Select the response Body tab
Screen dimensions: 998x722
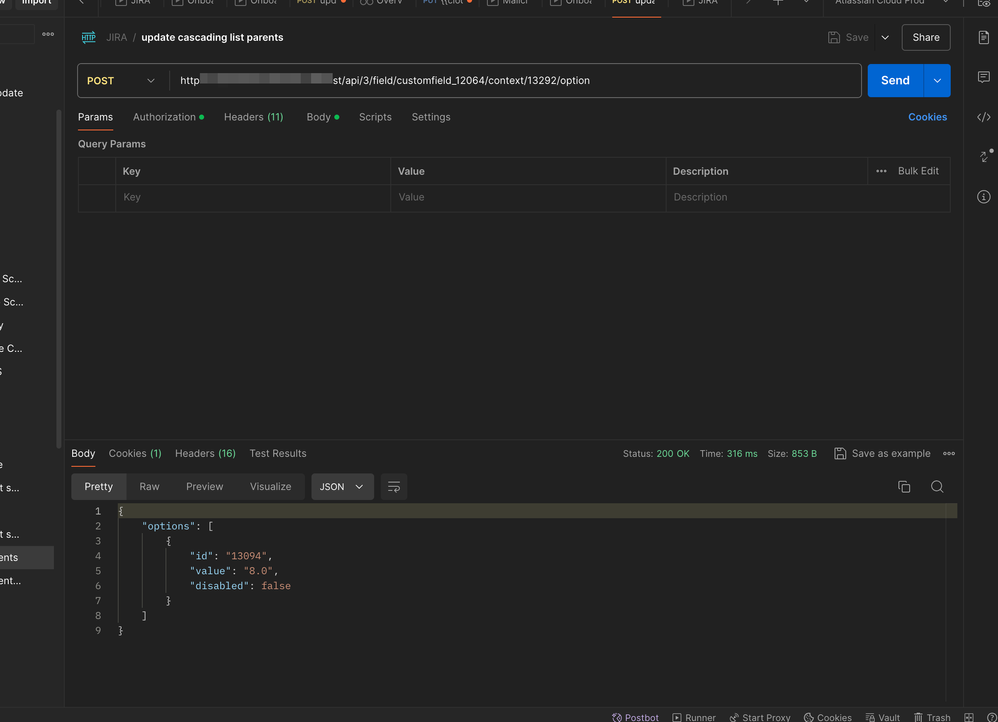[83, 454]
